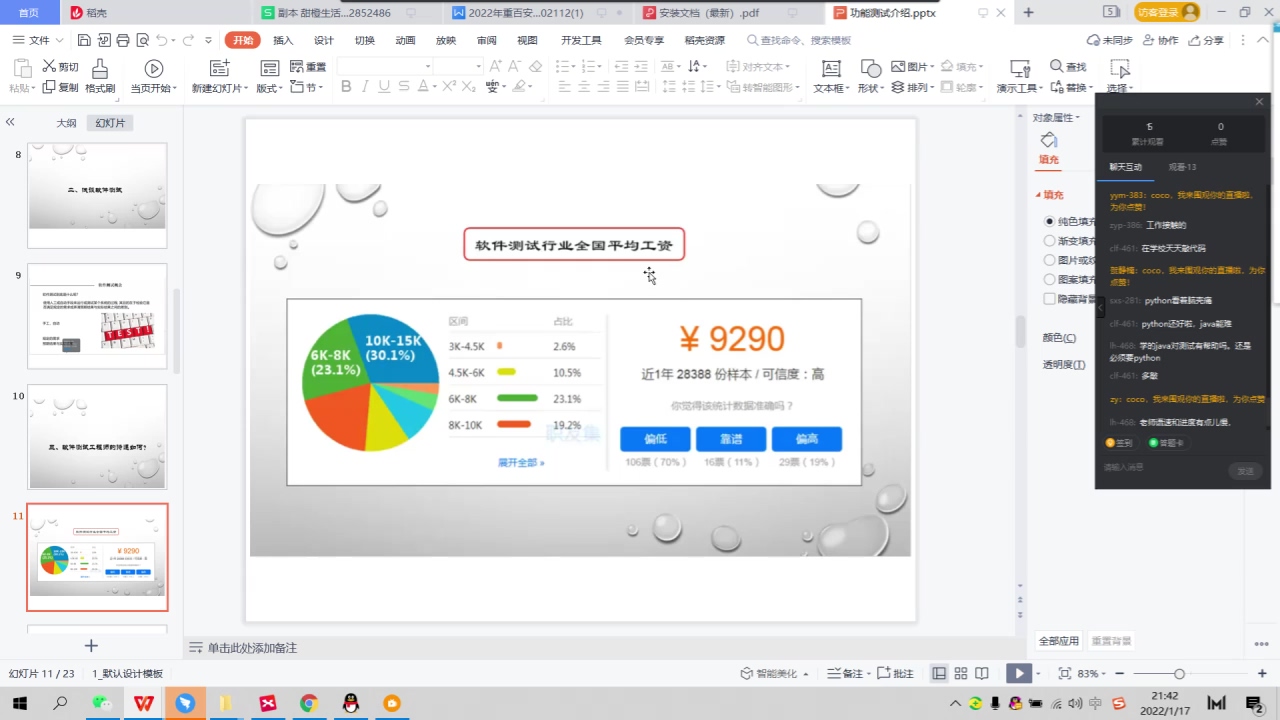
Task: Click the Share (分享) button
Action: pos(1206,40)
